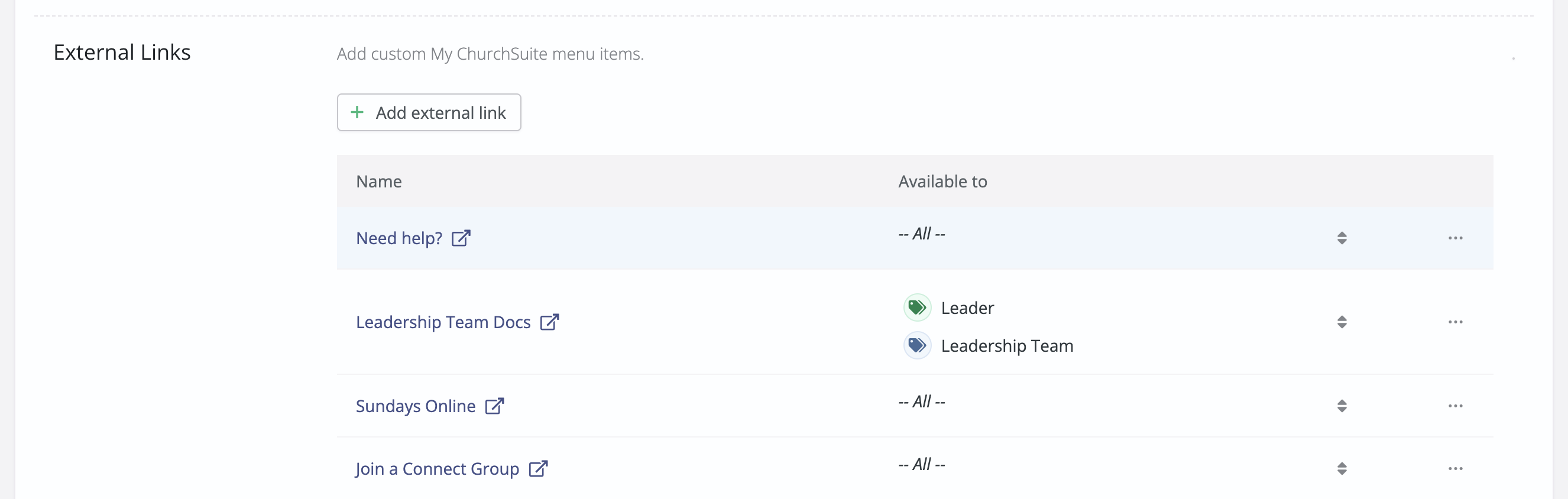Open the Need help? link
Image resolution: width=1568 pixels, height=499 pixels.
[x=399, y=238]
